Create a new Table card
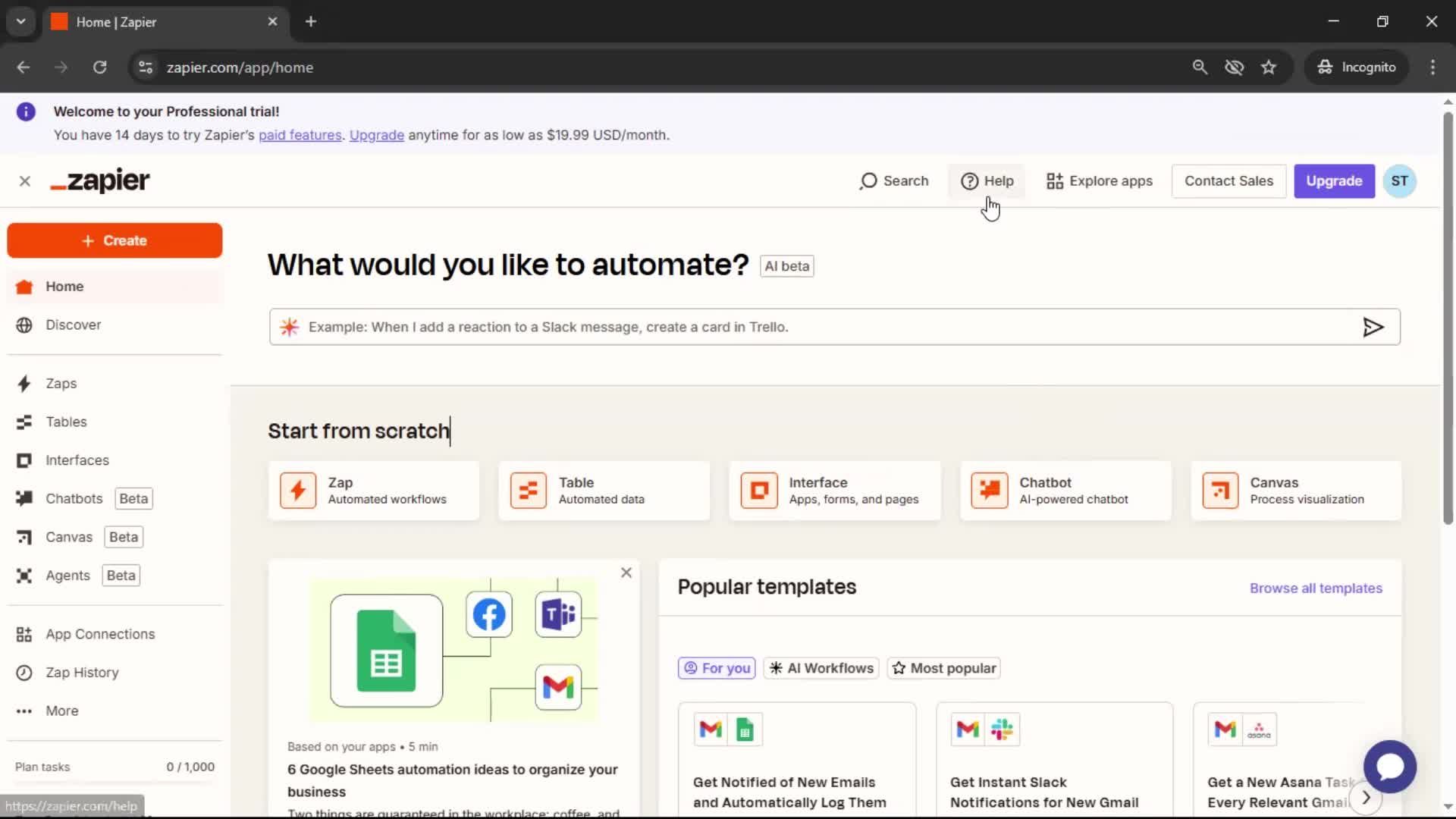Image resolution: width=1456 pixels, height=819 pixels. tap(604, 491)
